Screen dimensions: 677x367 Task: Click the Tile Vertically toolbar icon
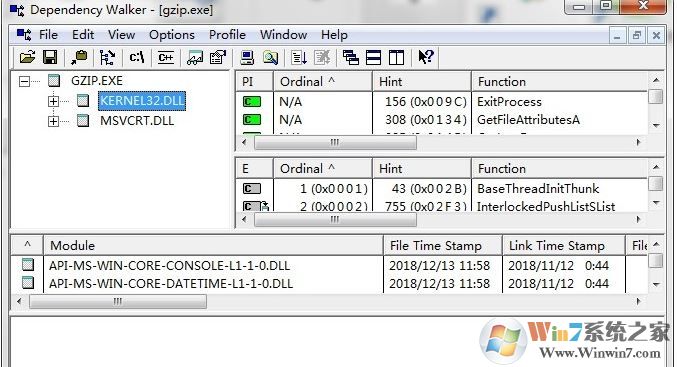coord(396,57)
